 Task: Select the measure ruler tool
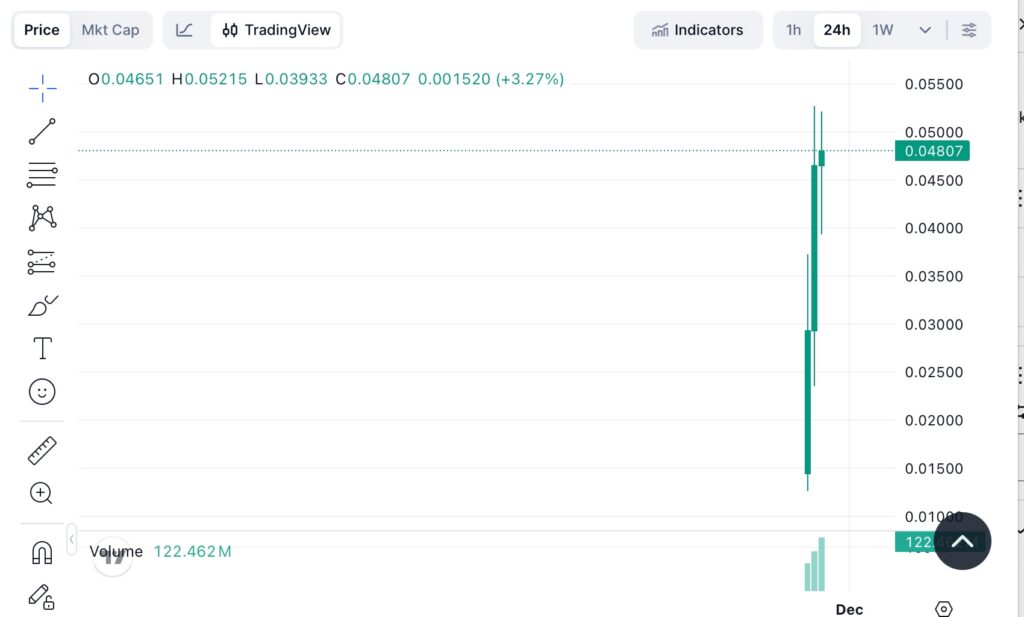point(41,450)
